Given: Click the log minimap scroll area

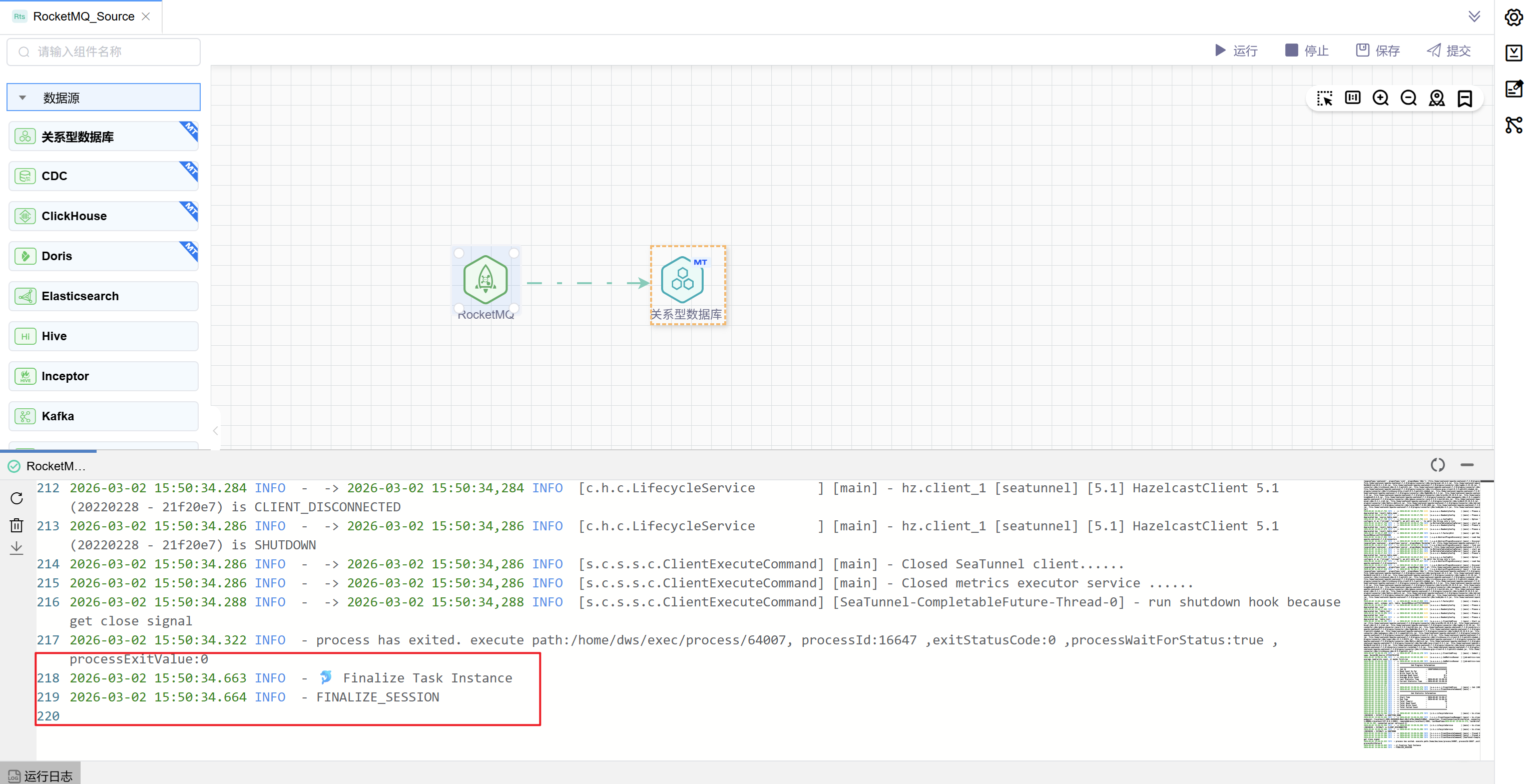Looking at the screenshot, I should [1421, 613].
